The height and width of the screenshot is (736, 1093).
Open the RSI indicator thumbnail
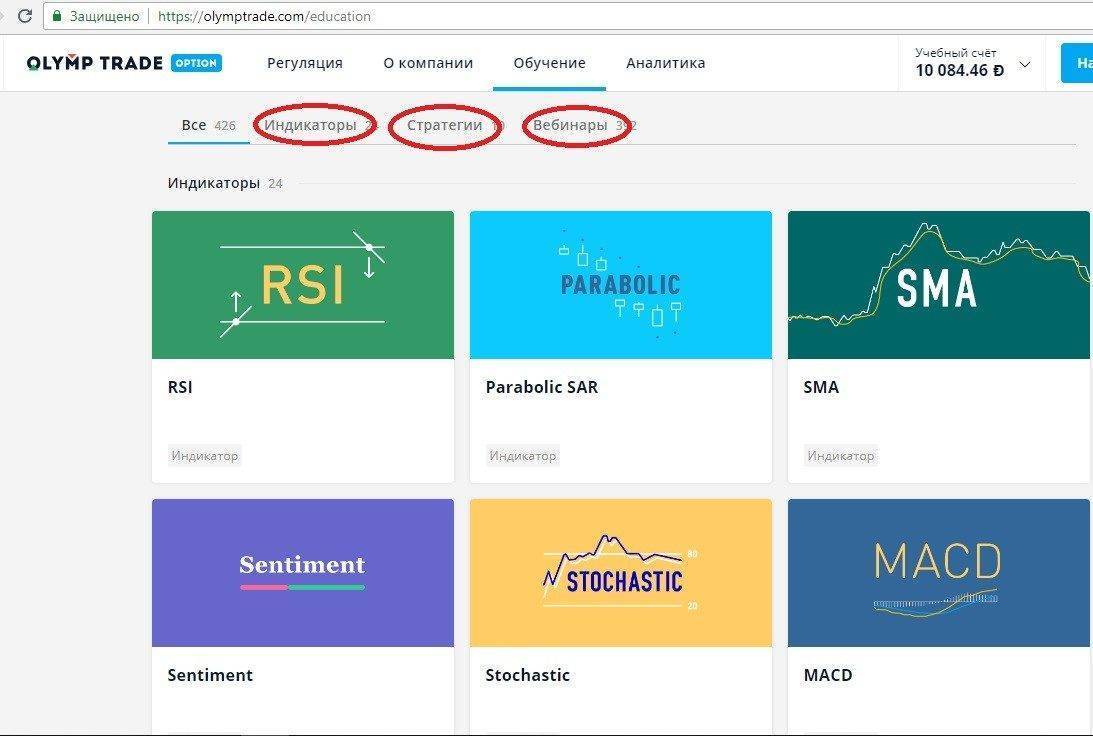[x=302, y=285]
